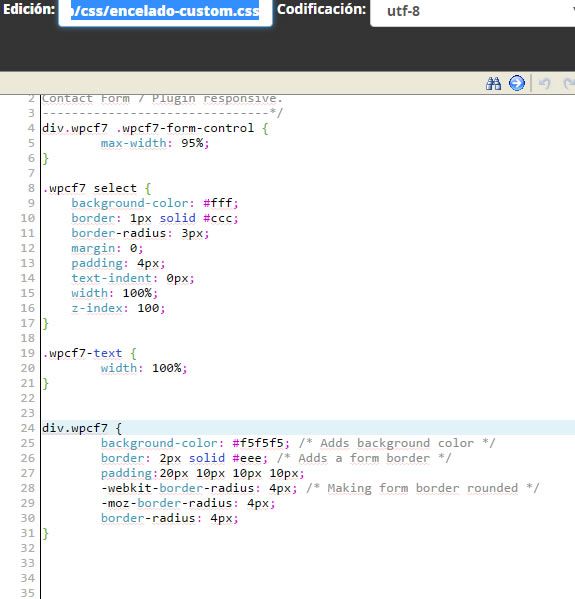
Task: Click the .wpcf7 select selector line
Action: [x=97, y=188]
